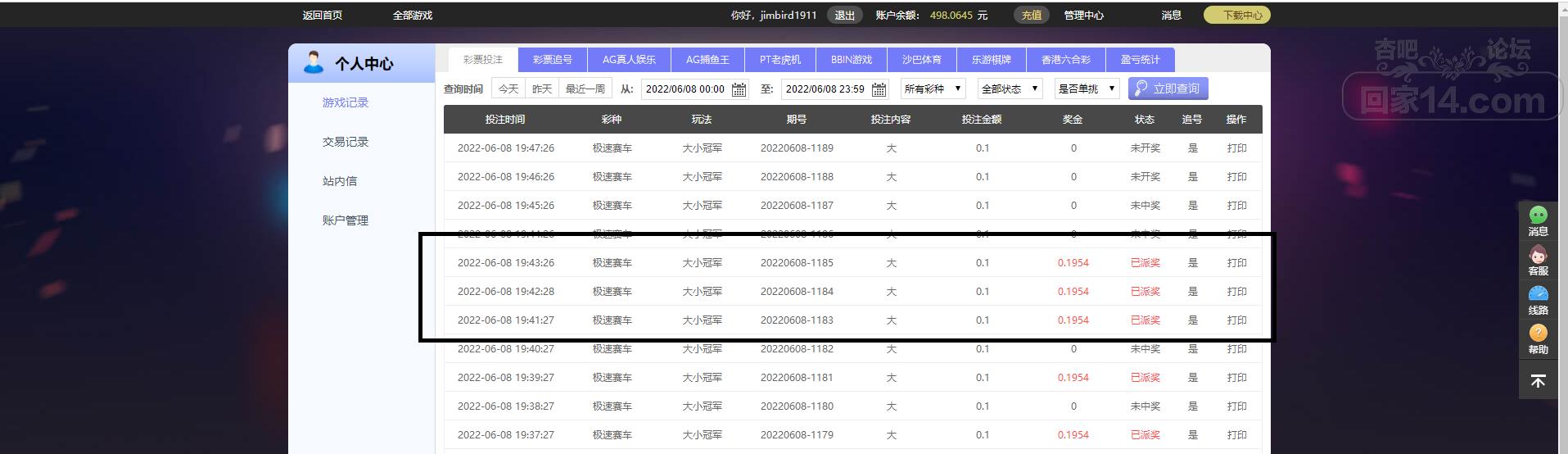Click 未开奖 status for issue 20220608-1188
The width and height of the screenshot is (1568, 454).
tap(1145, 177)
